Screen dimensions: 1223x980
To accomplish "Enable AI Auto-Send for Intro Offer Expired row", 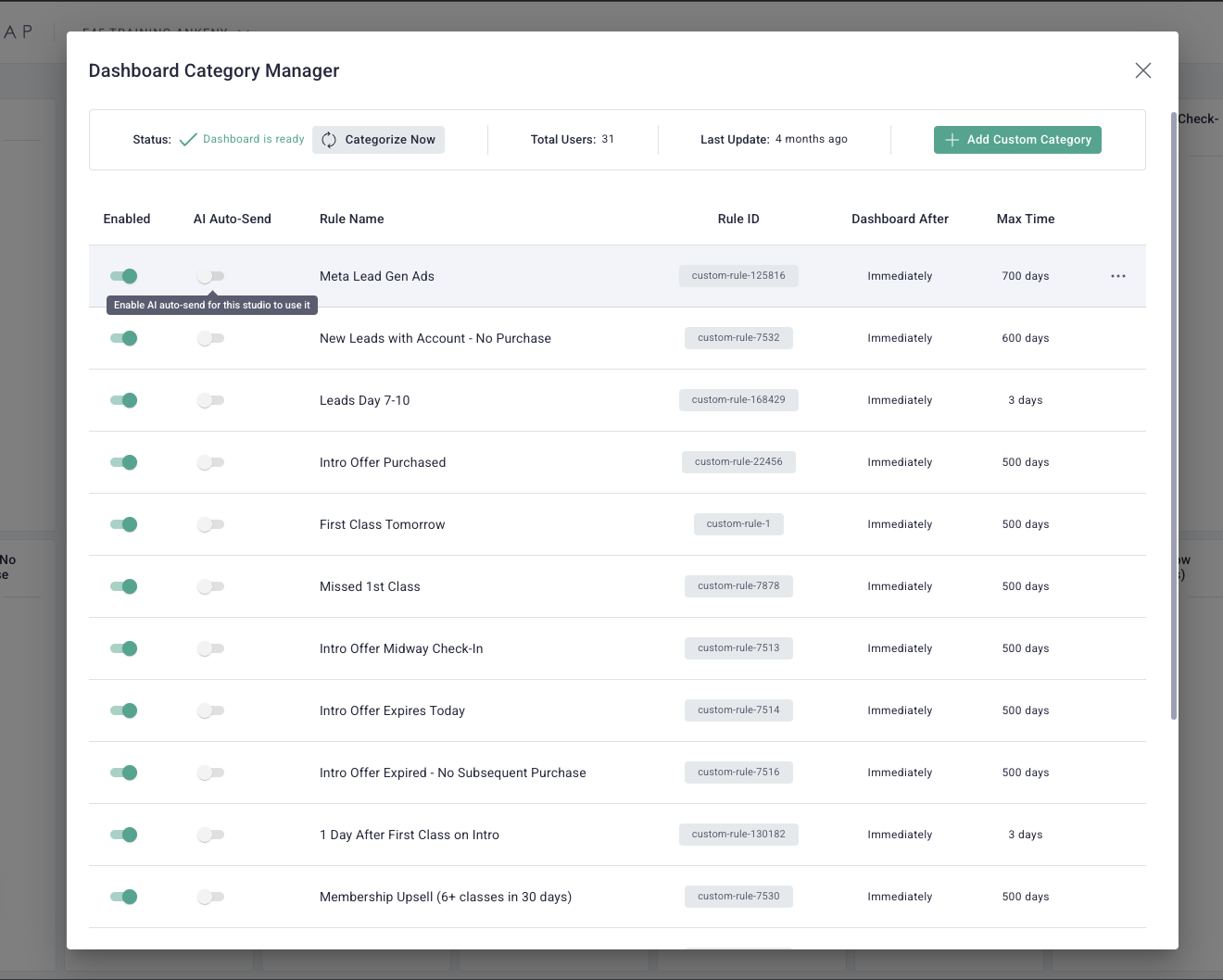I will click(x=210, y=773).
